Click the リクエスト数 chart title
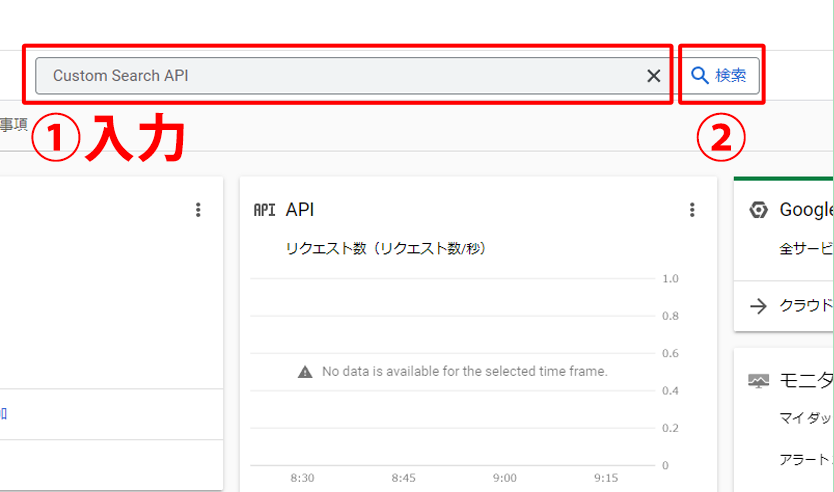The image size is (834, 492). [385, 249]
